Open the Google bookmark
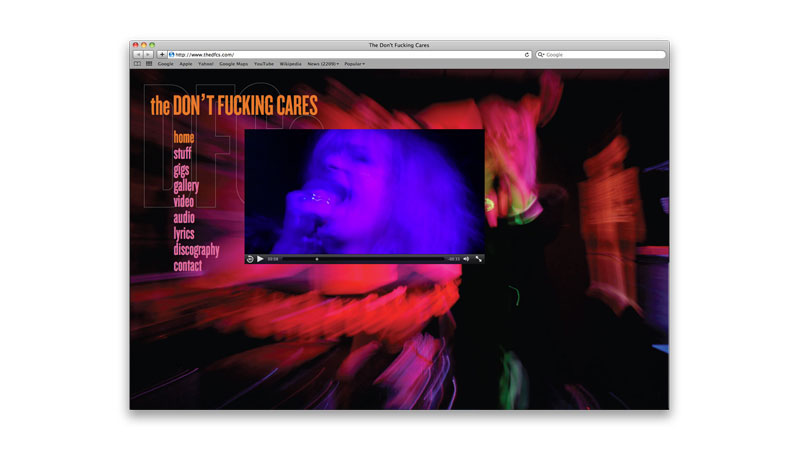Image resolution: width=800 pixels, height=463 pixels. click(x=165, y=64)
